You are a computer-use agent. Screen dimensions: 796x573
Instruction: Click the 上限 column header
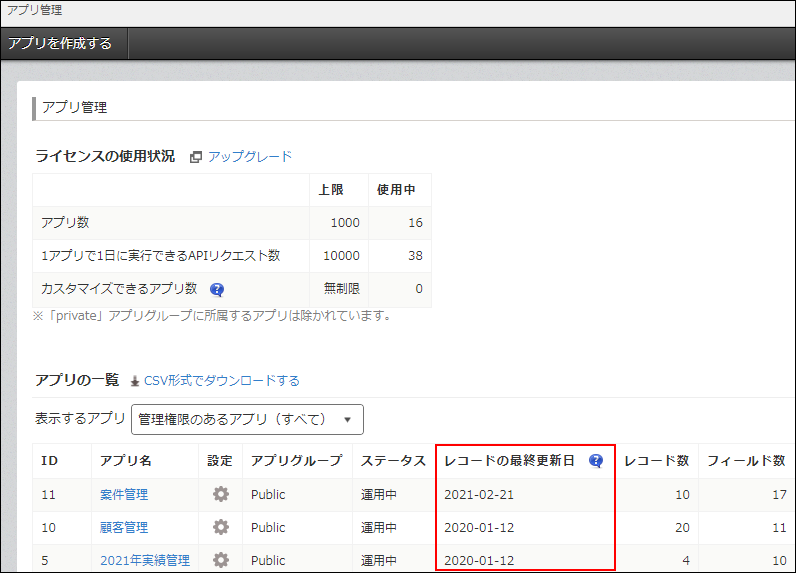click(x=331, y=190)
